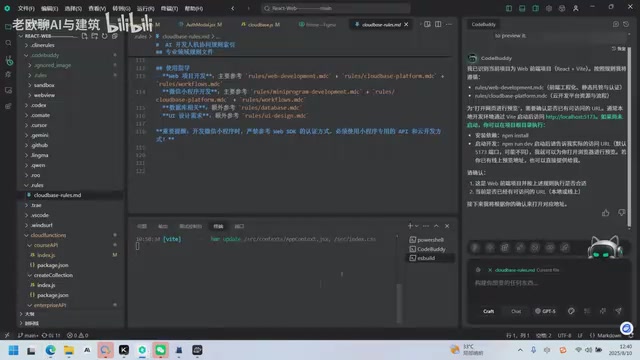Screen dimensions: 640x360
Task: Toggle bottom panel layout icon in title bar
Action: [x=522, y=8]
